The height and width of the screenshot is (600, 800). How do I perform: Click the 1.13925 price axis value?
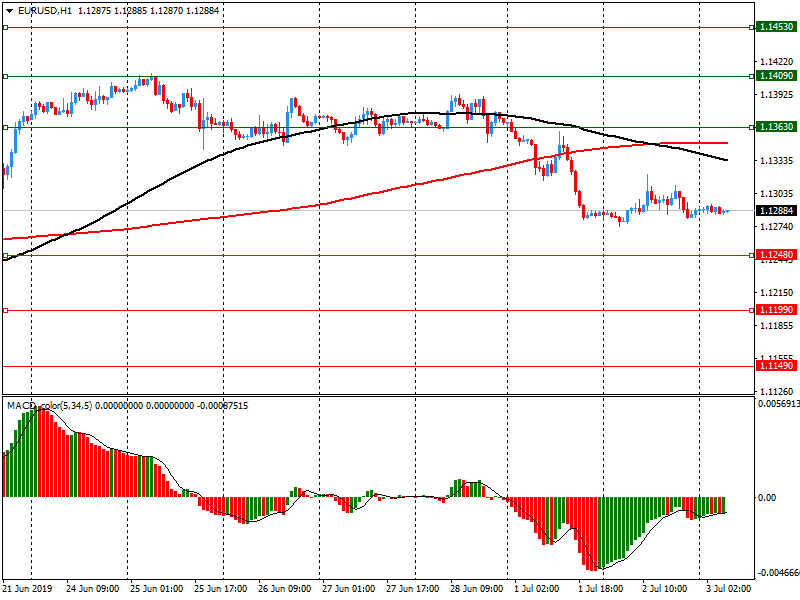click(x=777, y=95)
